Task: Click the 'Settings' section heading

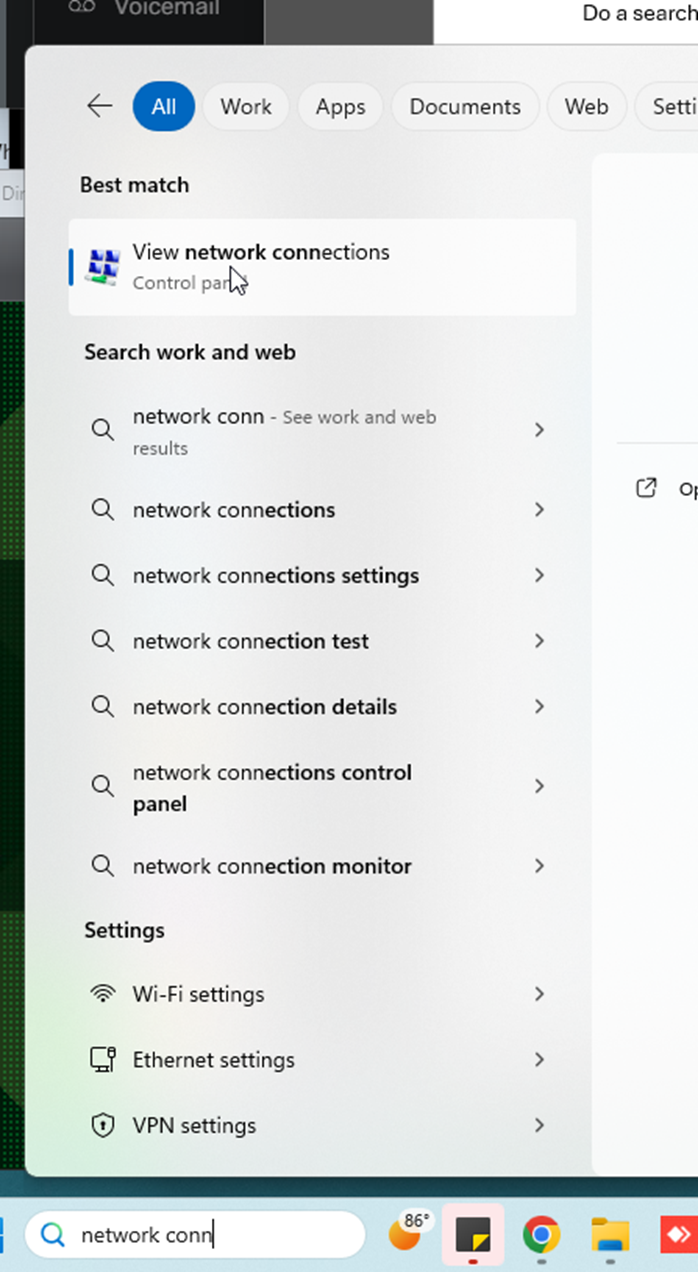Action: click(124, 931)
